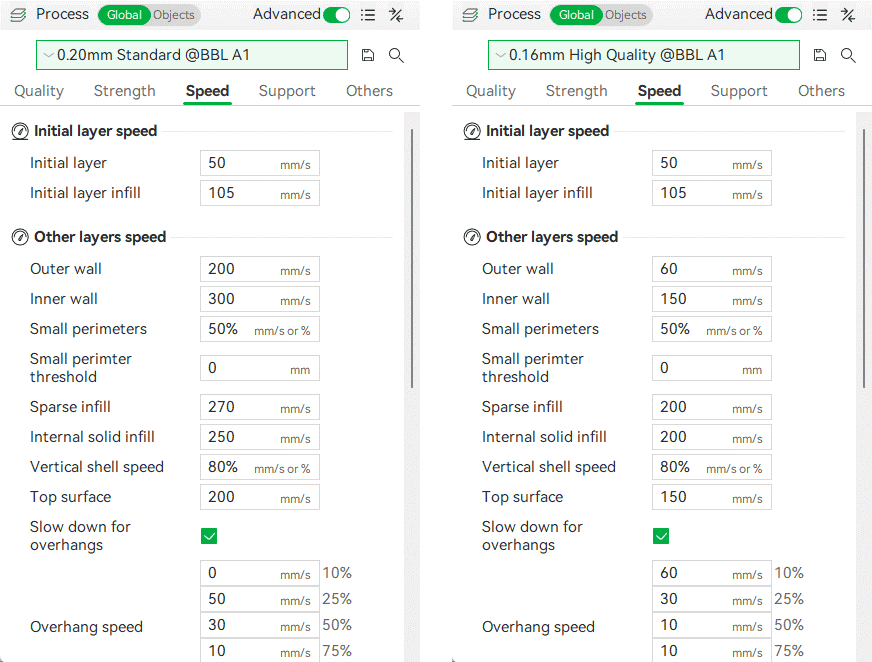Select Objects mode in the left panel

pyautogui.click(x=174, y=15)
